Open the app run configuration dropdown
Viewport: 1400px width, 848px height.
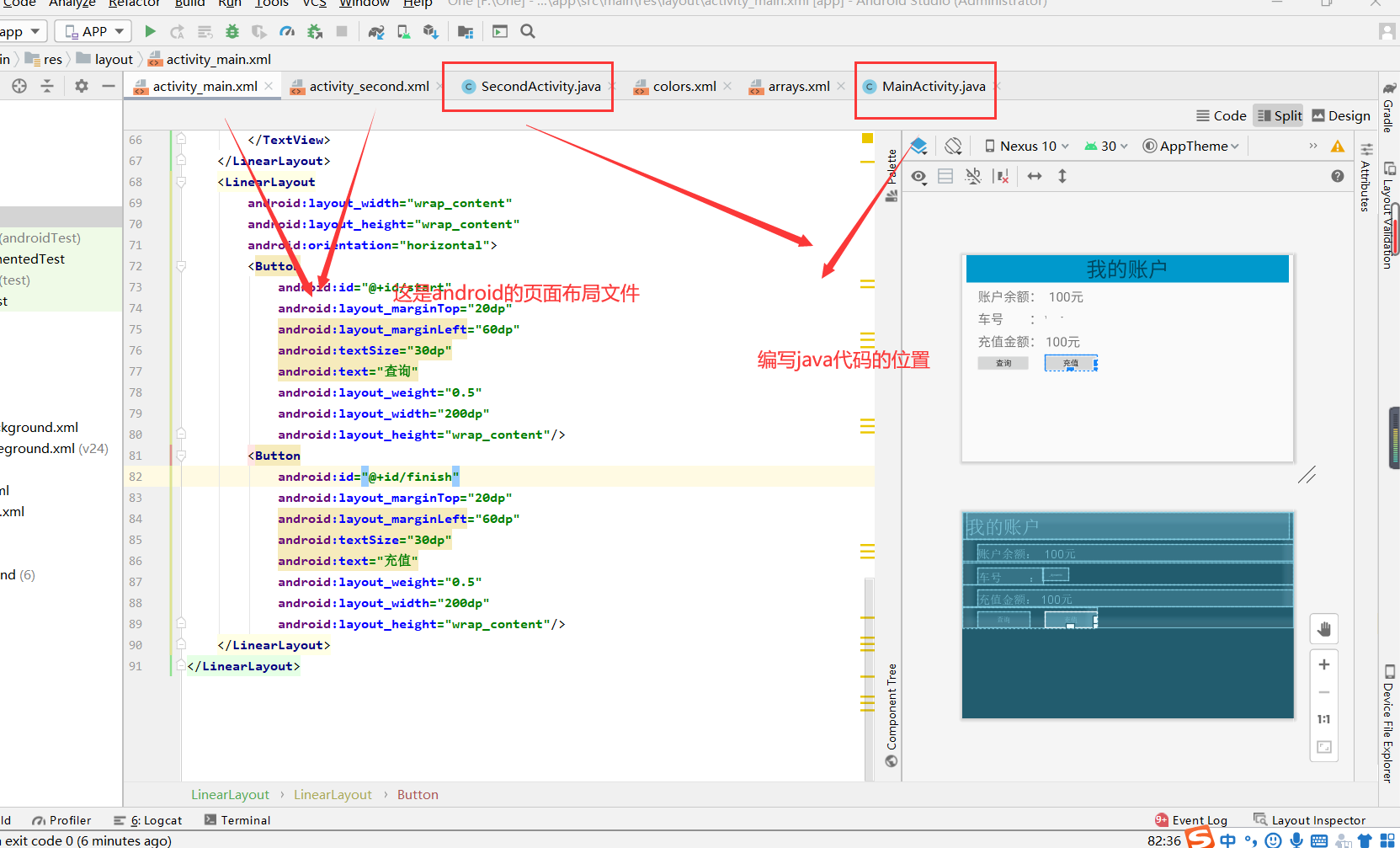22,31
